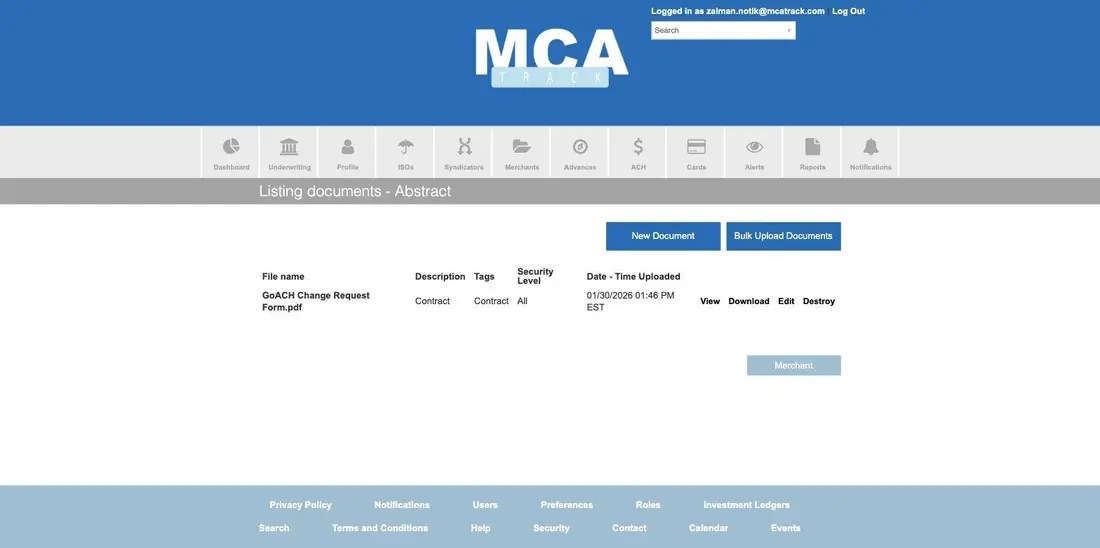The image size is (1100, 548).
Task: Click the Date - Time Uploaded header
Action: point(633,276)
